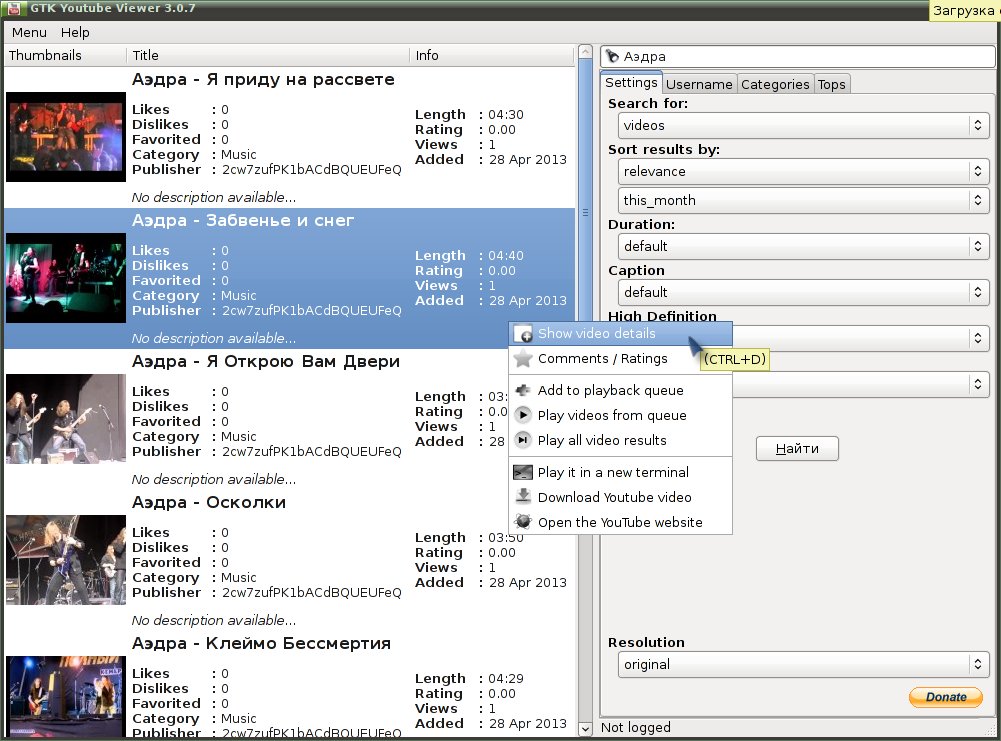Image resolution: width=1001 pixels, height=741 pixels.
Task: Expand the Caption default dropdown
Action: (x=803, y=292)
